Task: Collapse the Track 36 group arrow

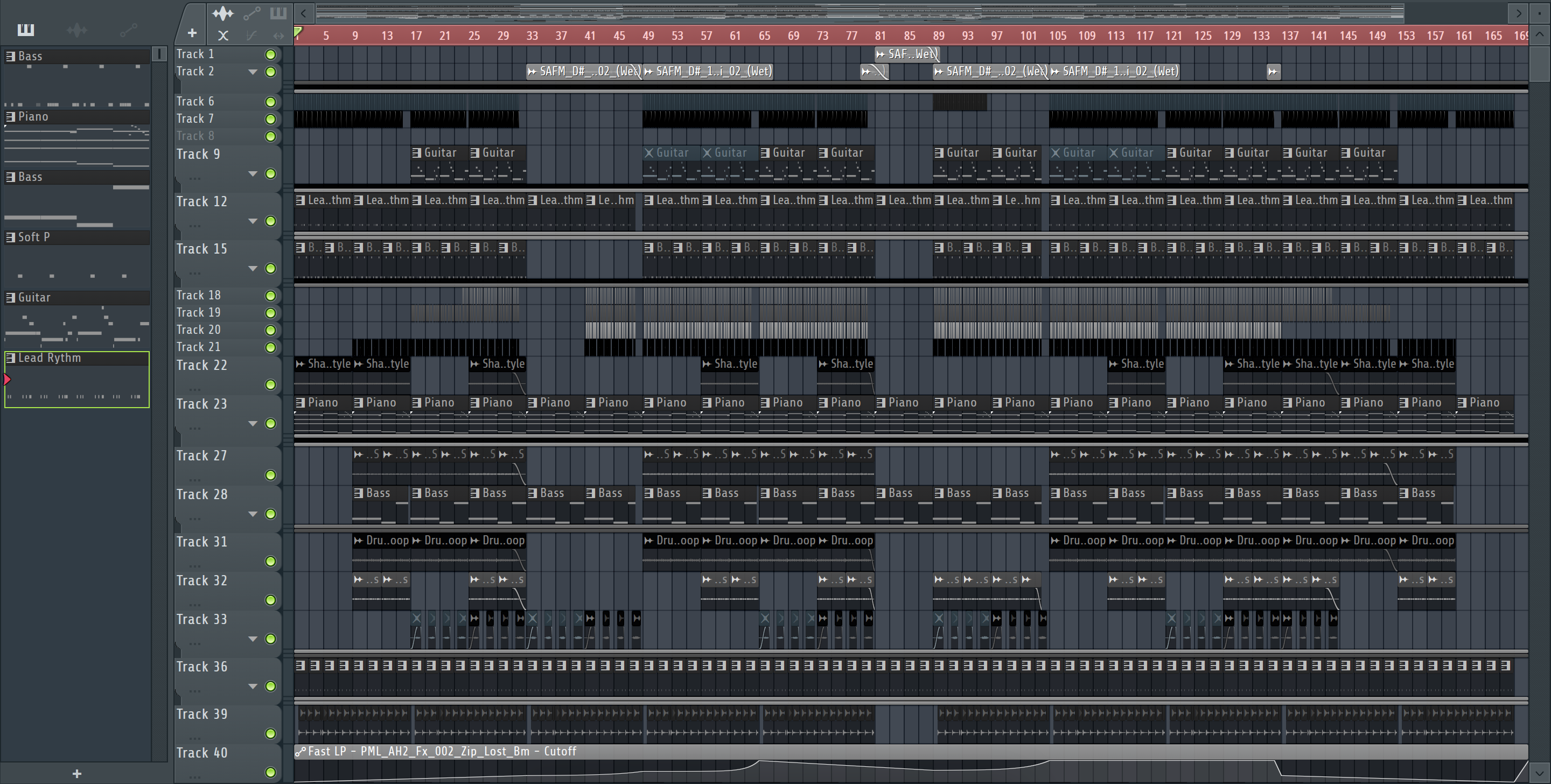Action: coord(253,686)
